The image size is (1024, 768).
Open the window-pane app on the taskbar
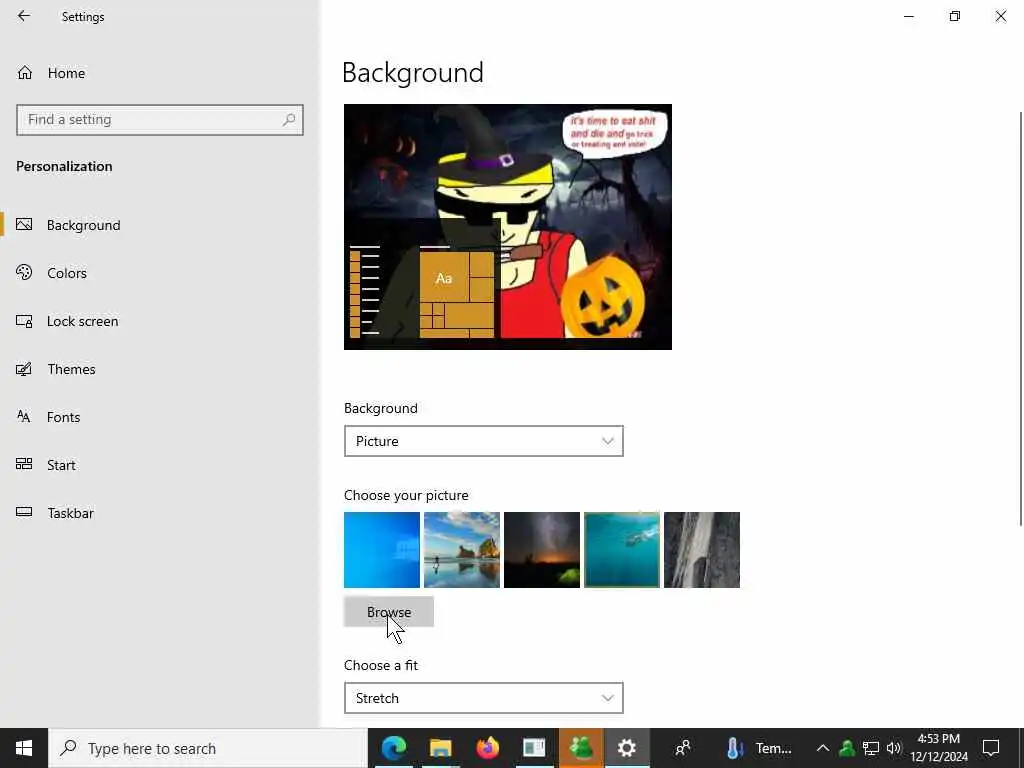534,748
